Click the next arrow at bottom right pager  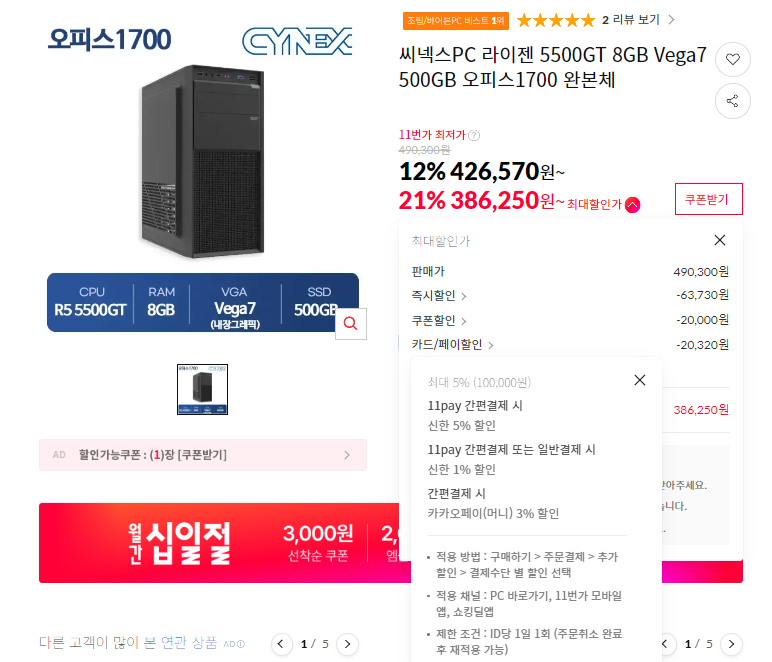click(x=732, y=644)
